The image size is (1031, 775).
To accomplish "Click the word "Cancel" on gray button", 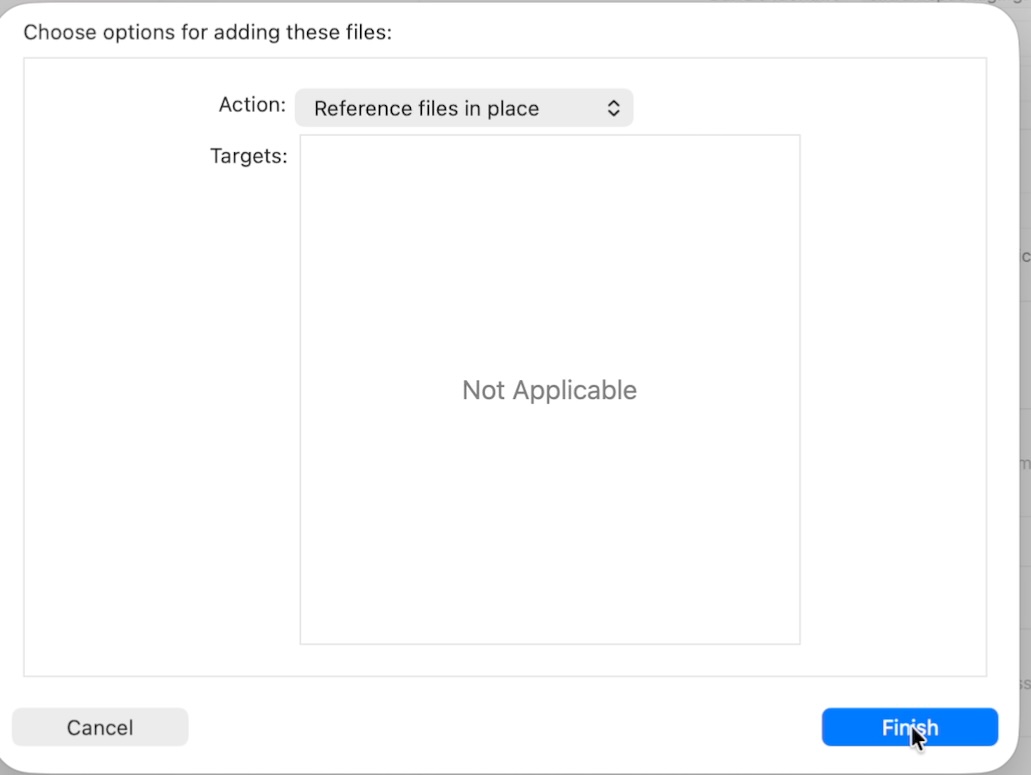I will (100, 727).
